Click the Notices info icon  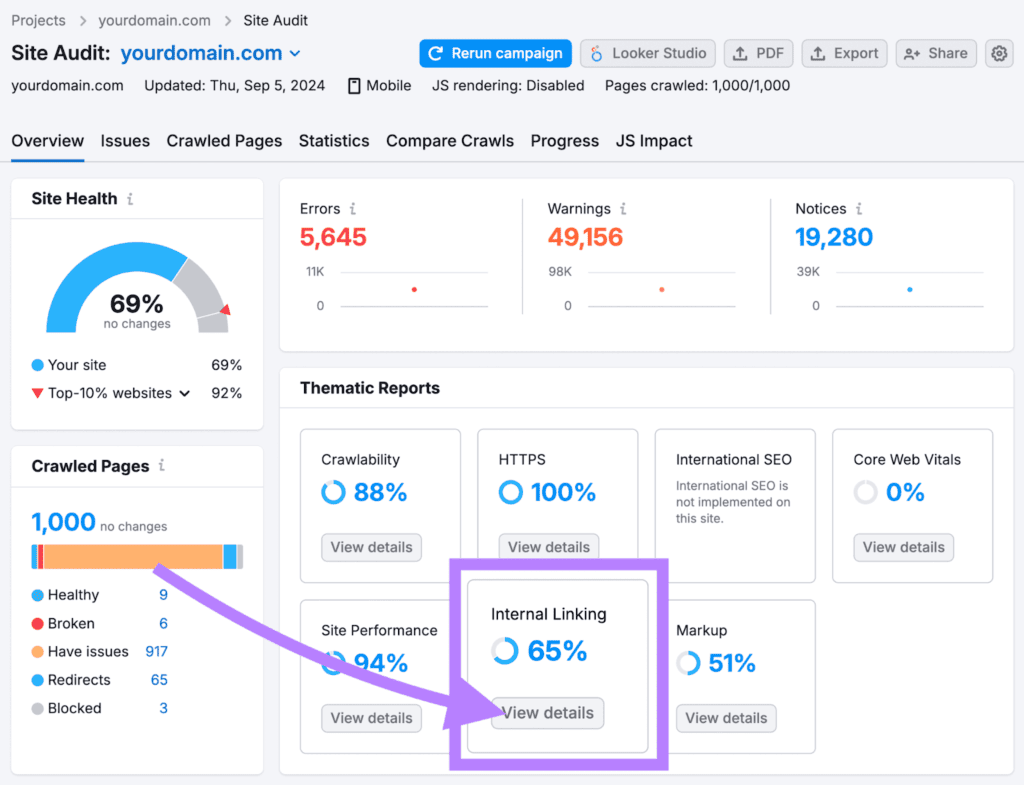tap(859, 209)
